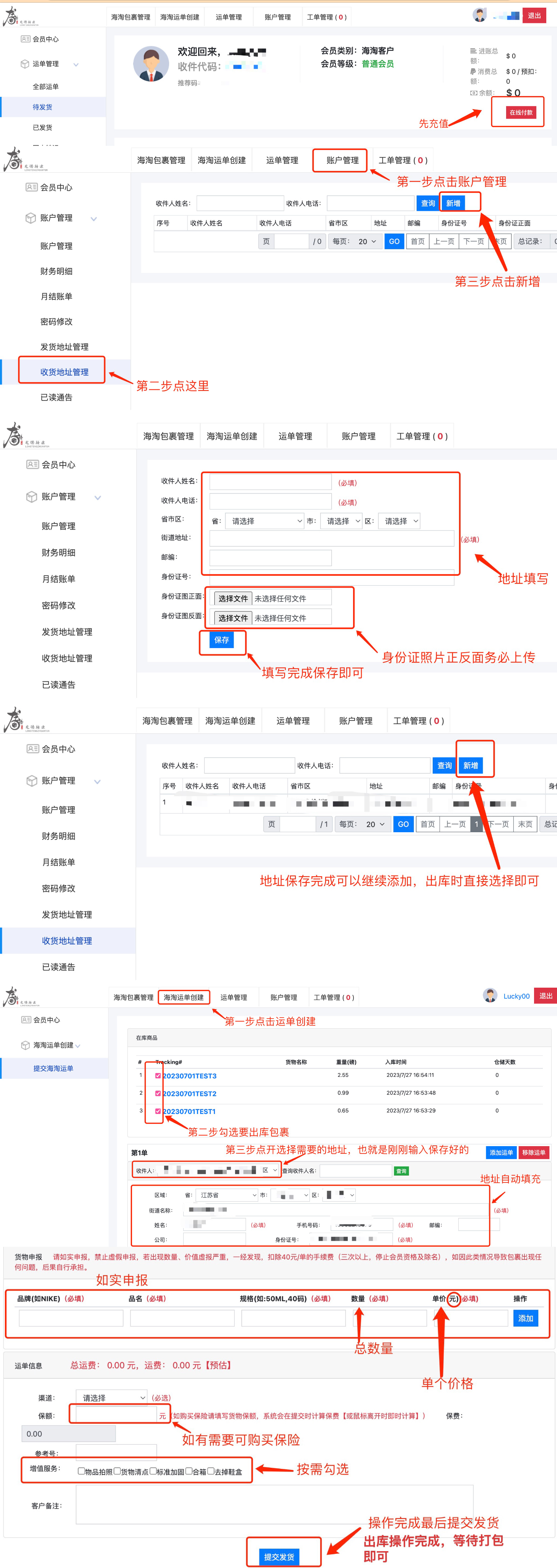The height and width of the screenshot is (1568, 557).
Task: Click inside the 客户备注 text area
Action: pos(274,1505)
